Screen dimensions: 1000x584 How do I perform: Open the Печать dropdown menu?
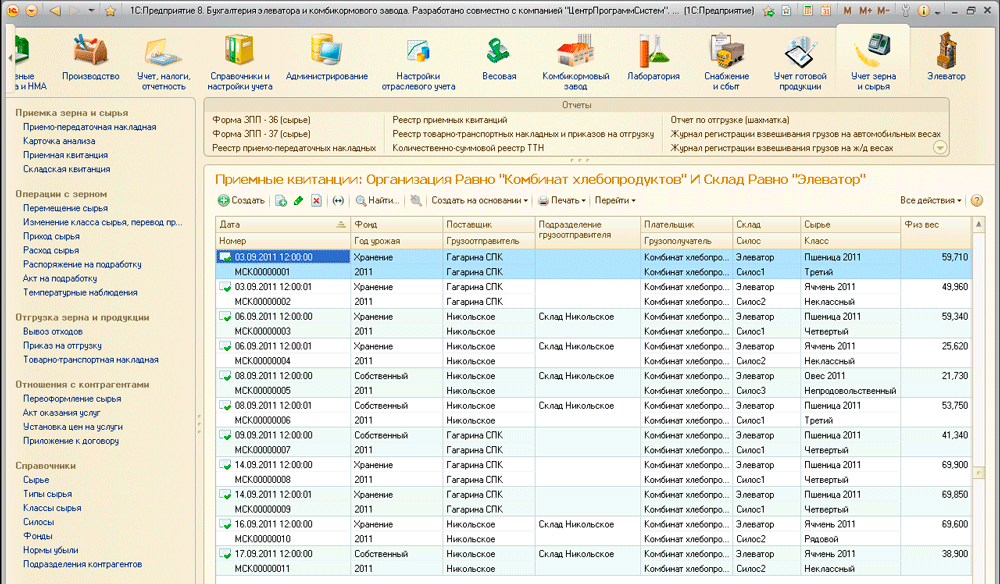[x=561, y=201]
